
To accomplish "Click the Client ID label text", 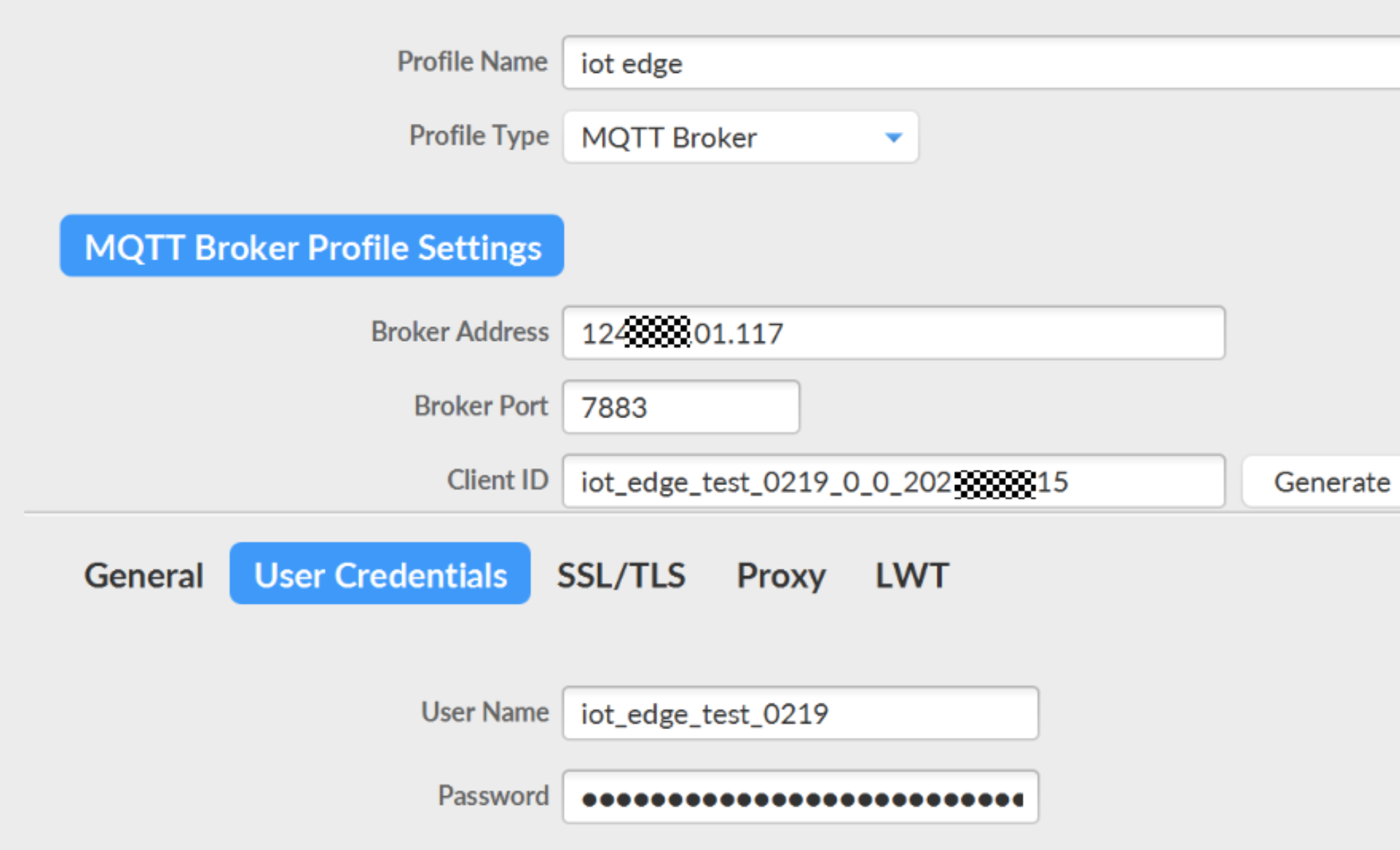I will (497, 481).
